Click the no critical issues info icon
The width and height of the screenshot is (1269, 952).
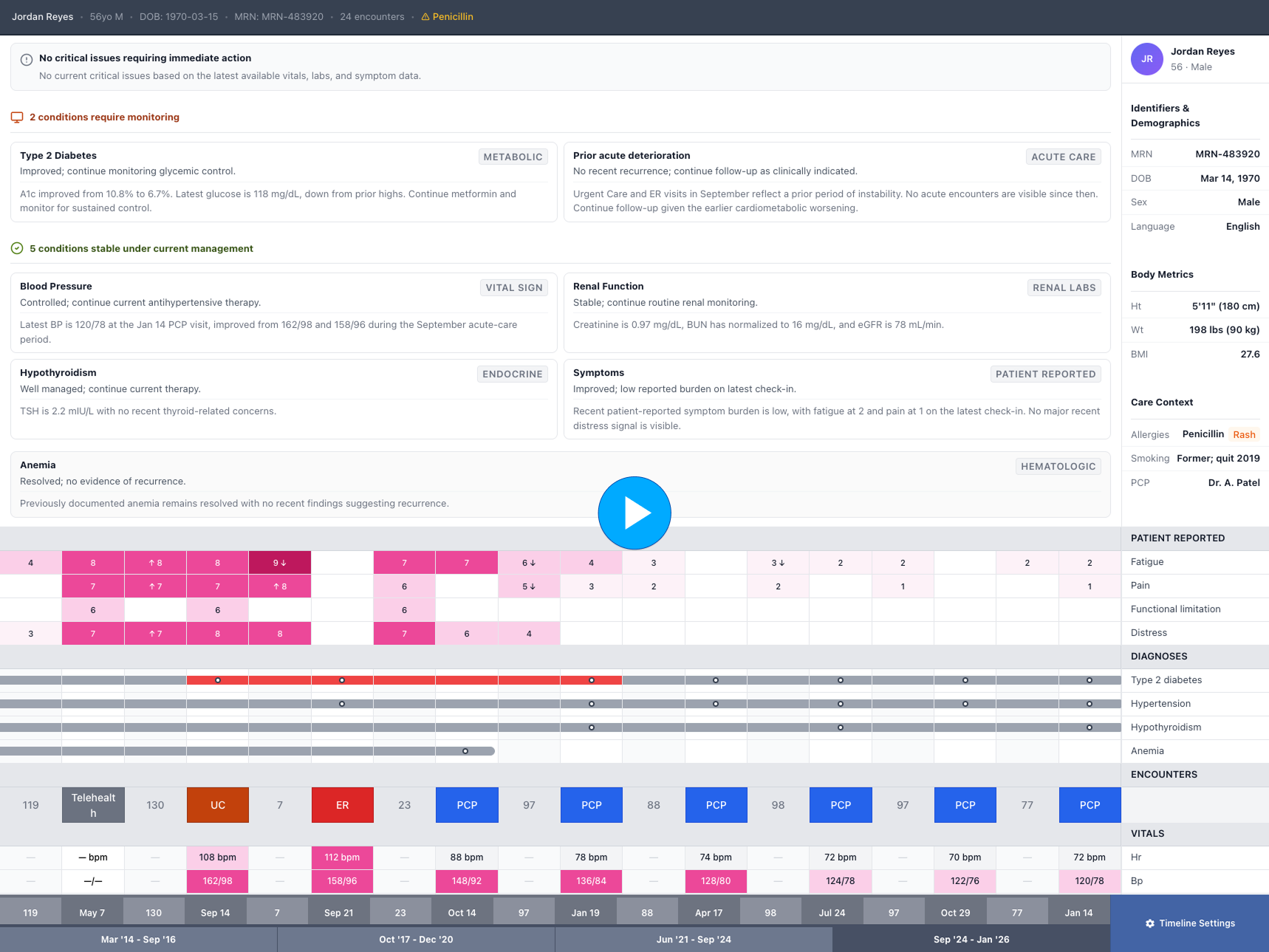pos(27,60)
